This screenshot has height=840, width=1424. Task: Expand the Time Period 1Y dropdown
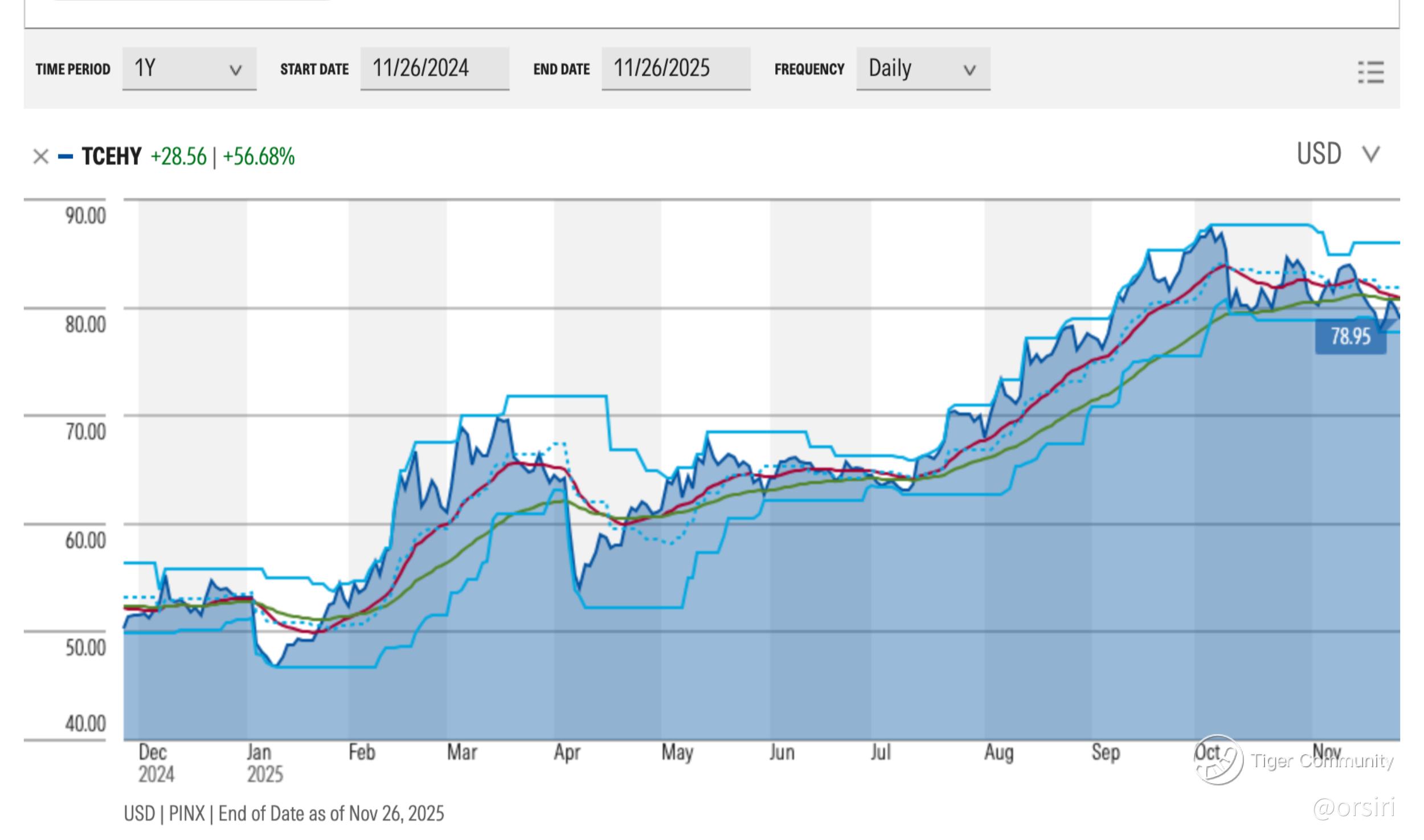[x=189, y=69]
